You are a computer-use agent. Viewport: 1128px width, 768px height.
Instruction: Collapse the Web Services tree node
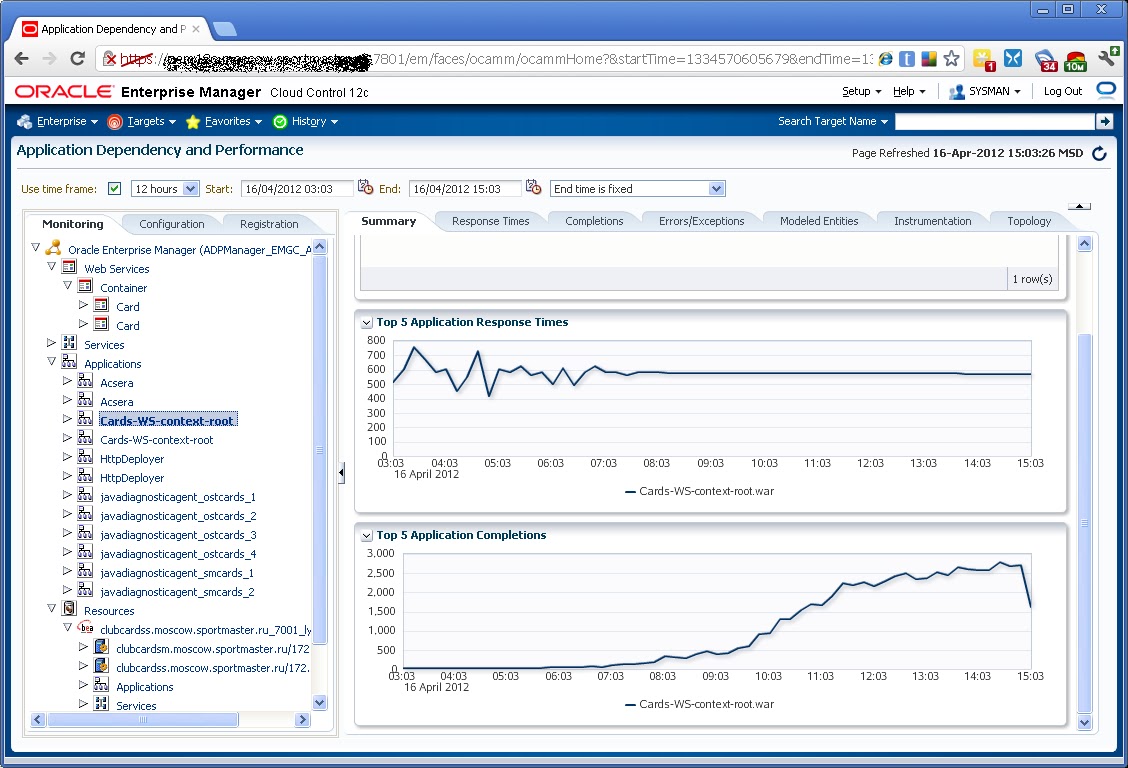pyautogui.click(x=51, y=266)
